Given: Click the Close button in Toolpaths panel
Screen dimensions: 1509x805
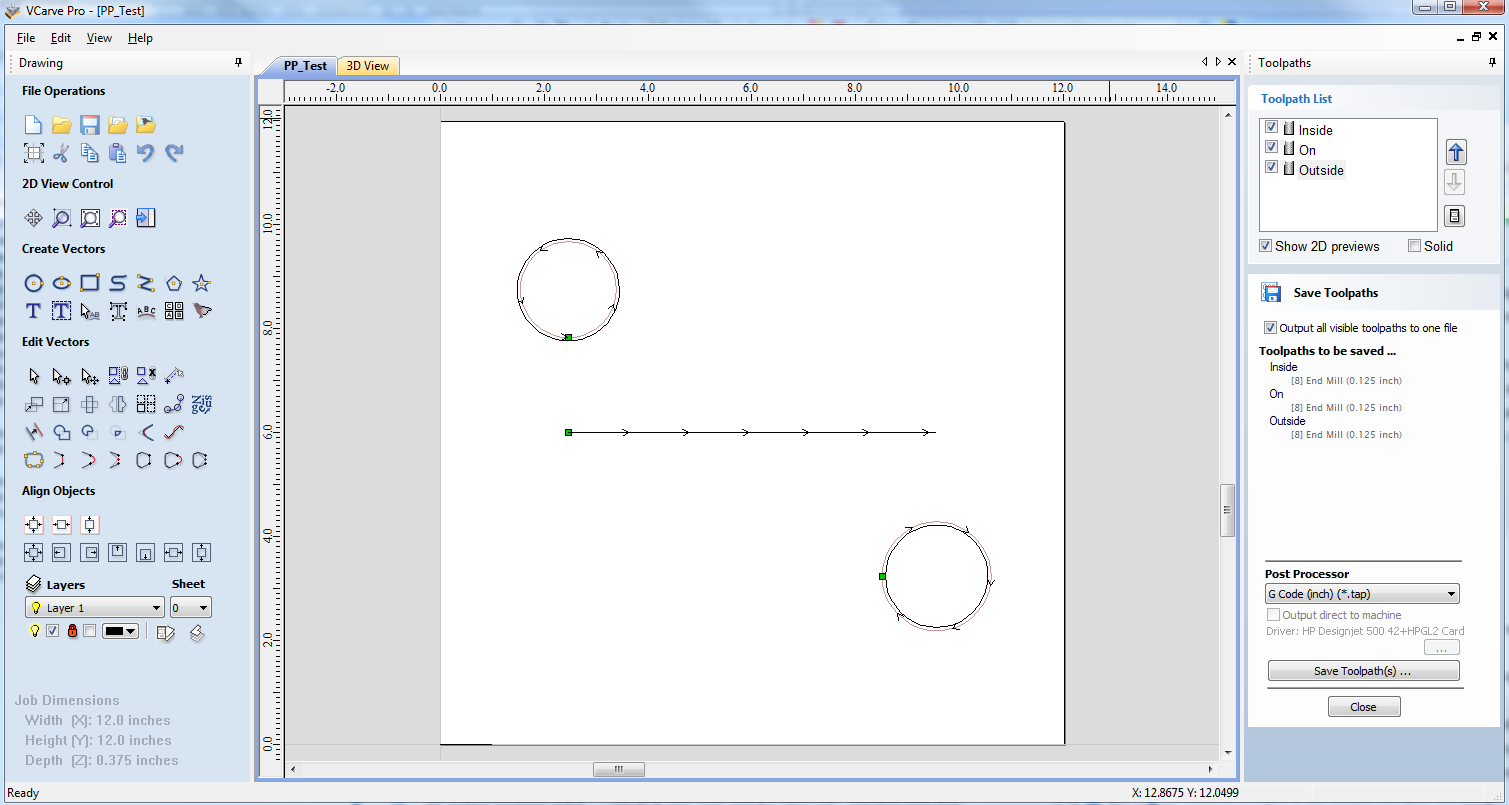Looking at the screenshot, I should tap(1364, 707).
